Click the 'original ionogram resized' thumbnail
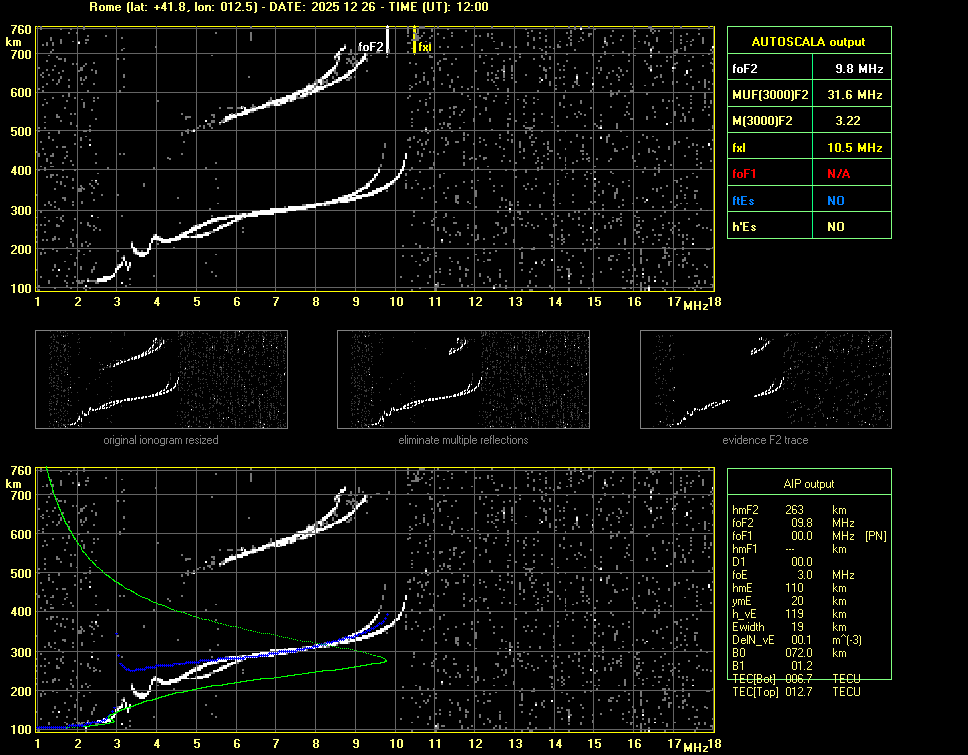Screen dimensions: 968x755 point(161,380)
